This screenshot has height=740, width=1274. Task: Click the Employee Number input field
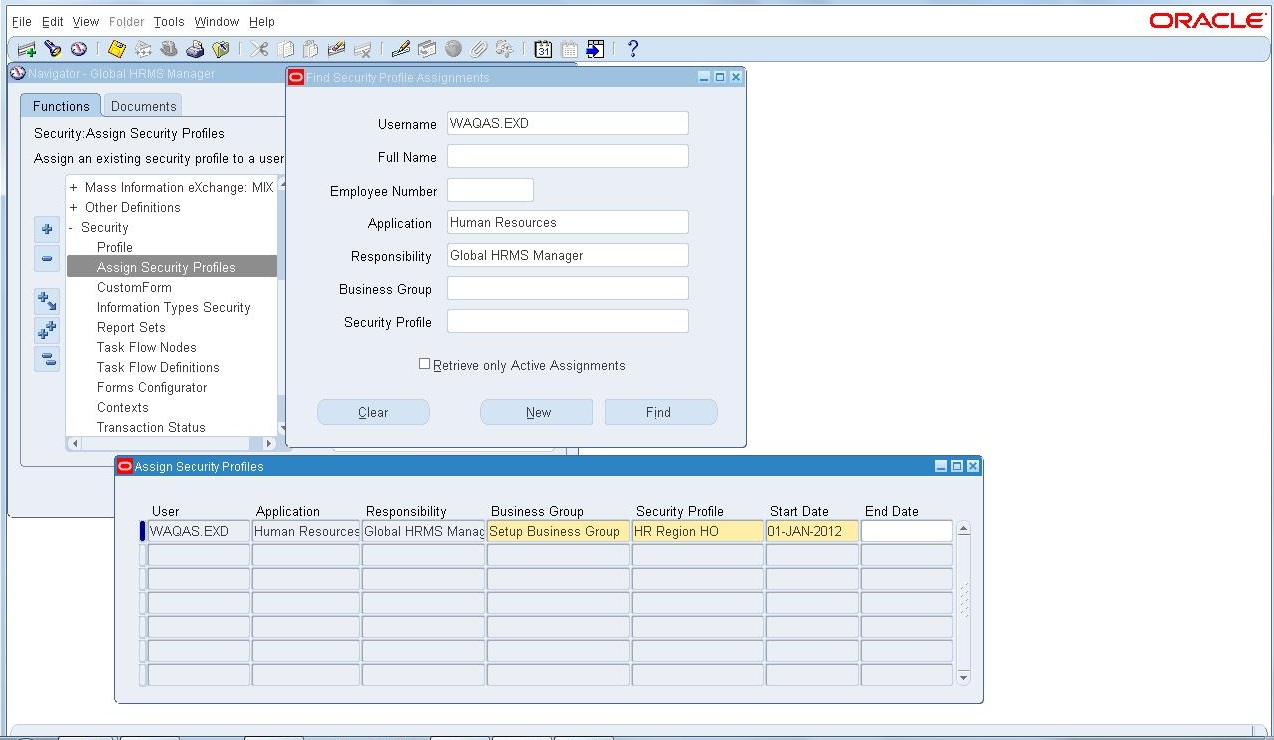point(490,190)
